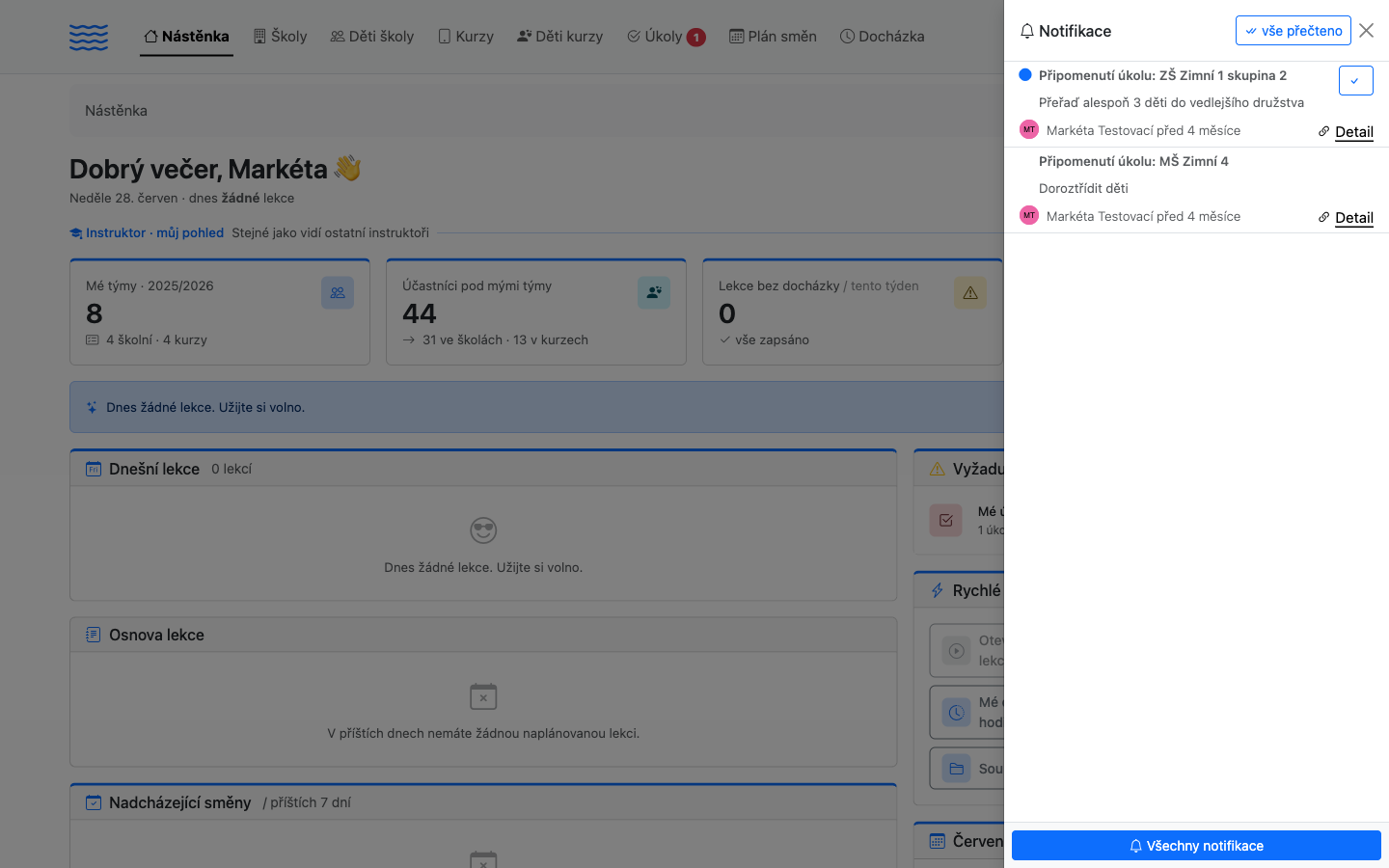The image size is (1389, 868).
Task: Click the wave logo icon
Action: tap(89, 37)
